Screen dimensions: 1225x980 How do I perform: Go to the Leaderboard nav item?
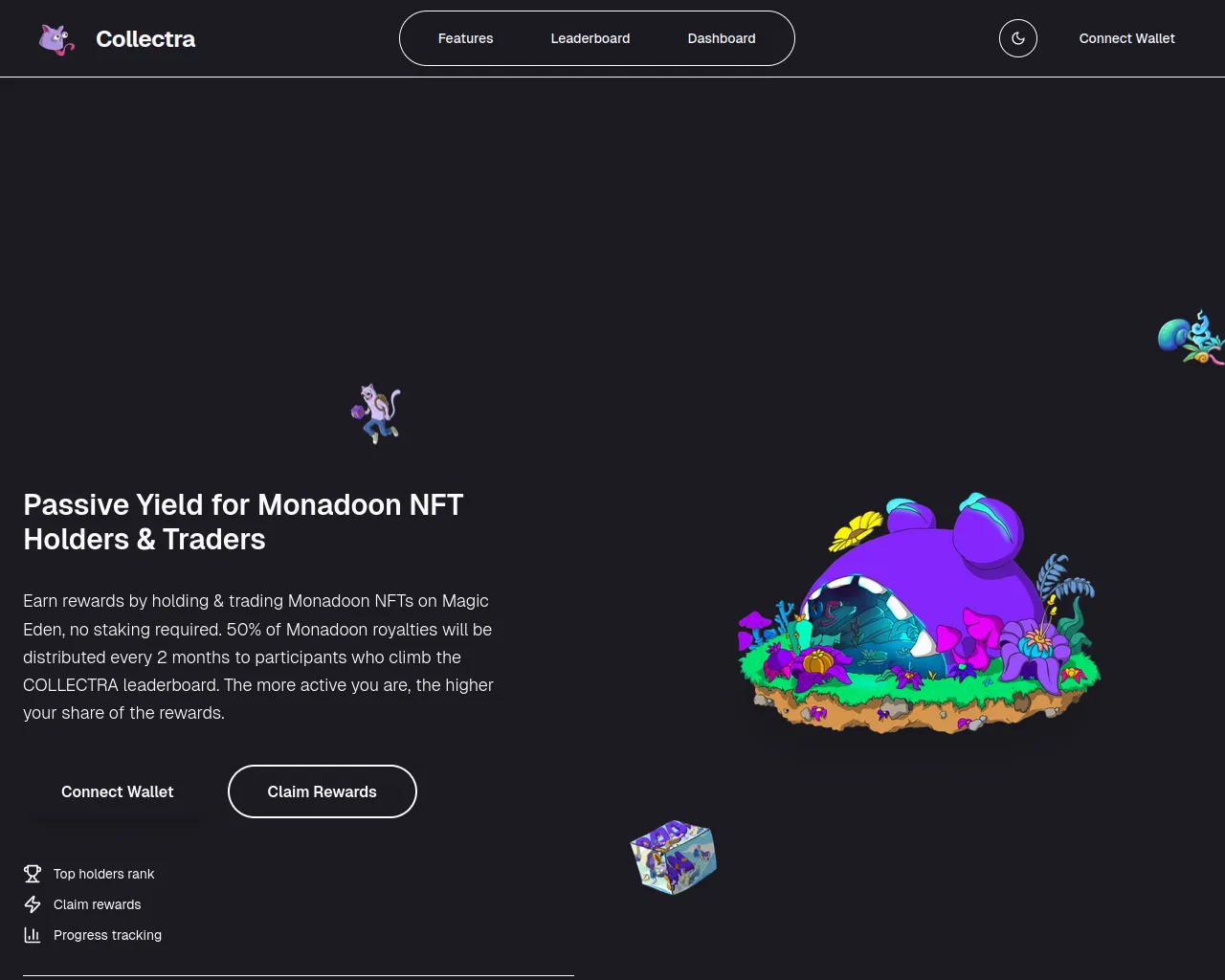(590, 38)
